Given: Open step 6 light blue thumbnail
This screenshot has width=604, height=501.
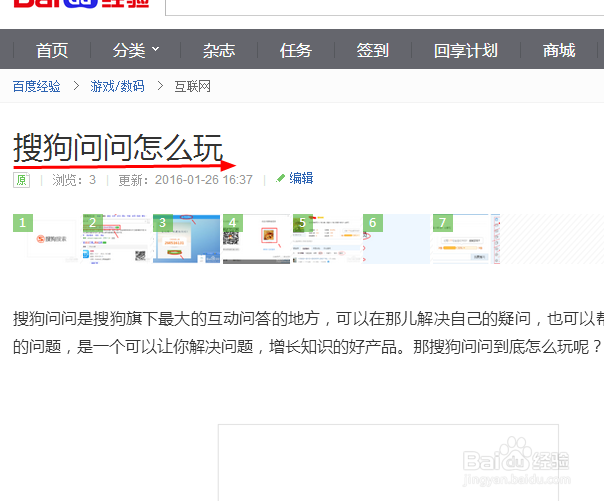Looking at the screenshot, I should [396, 239].
